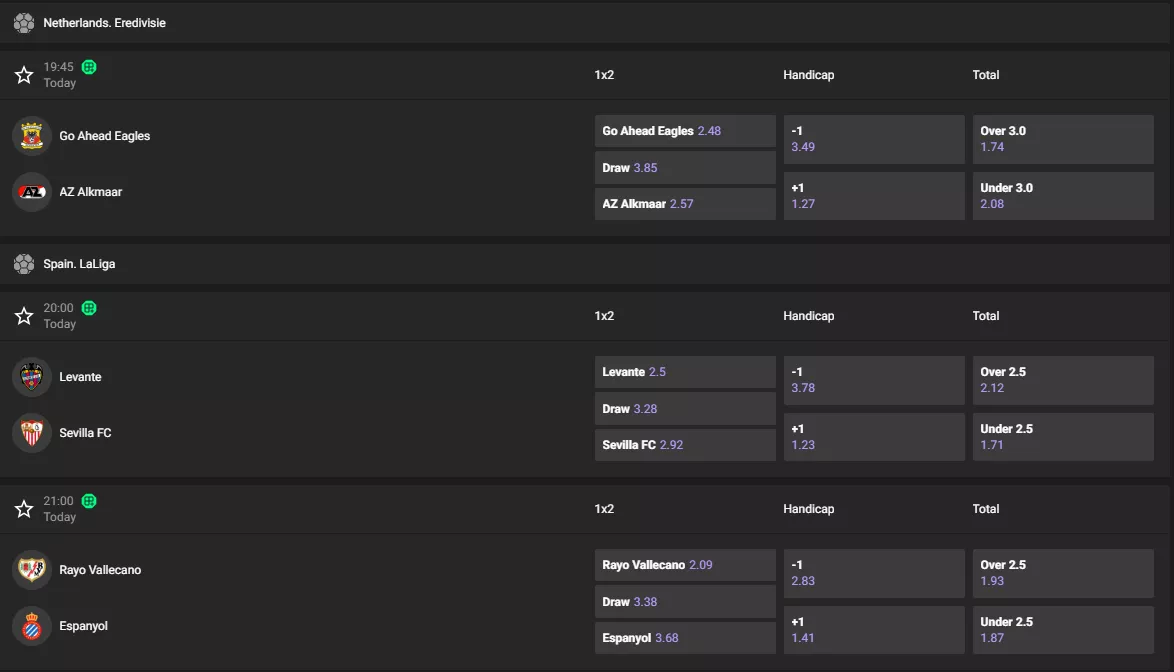This screenshot has height=672, width=1174.
Task: Choose Over 3.0 total at 1.74
Action: [x=1063, y=139]
